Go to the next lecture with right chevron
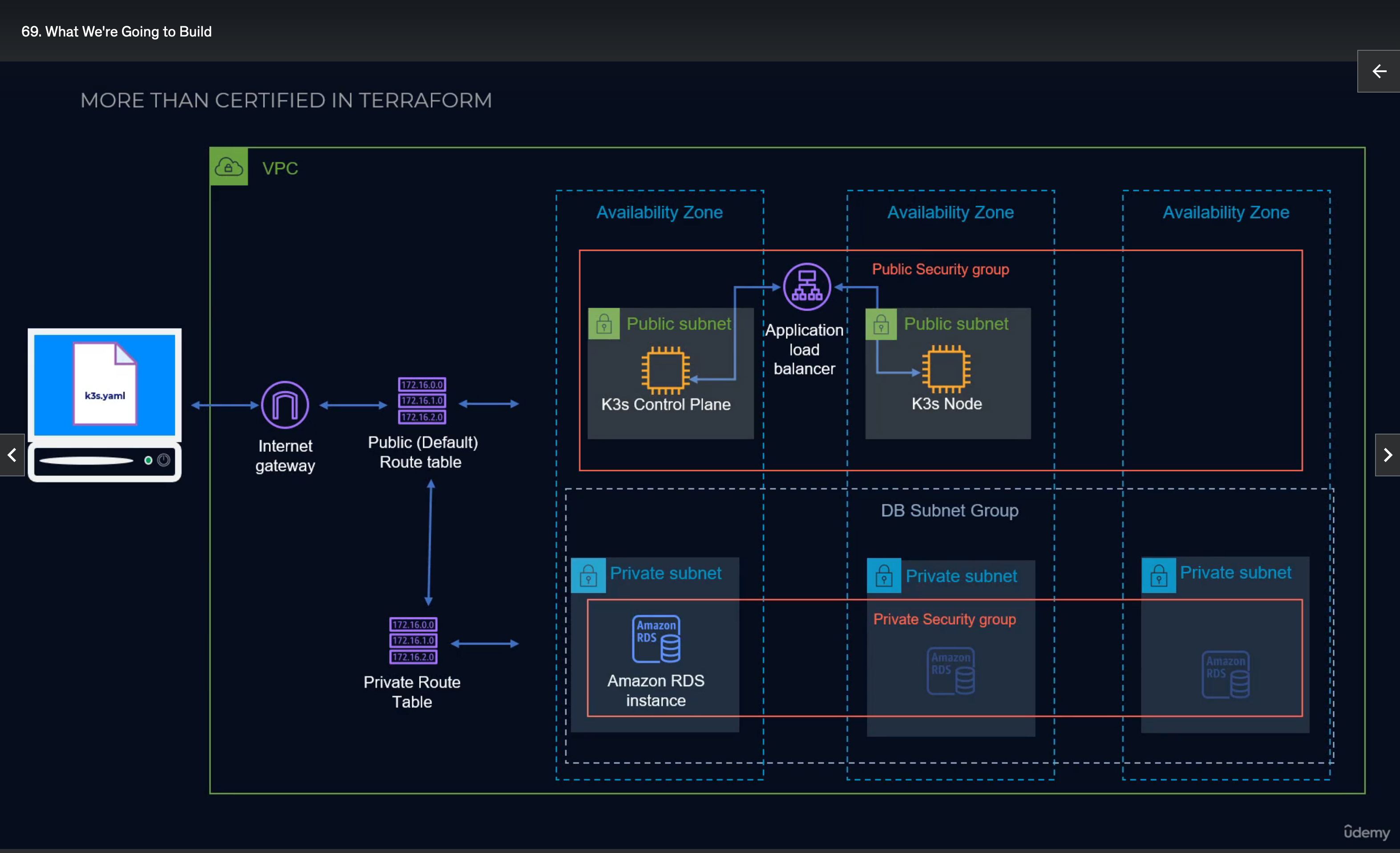 [x=1388, y=455]
